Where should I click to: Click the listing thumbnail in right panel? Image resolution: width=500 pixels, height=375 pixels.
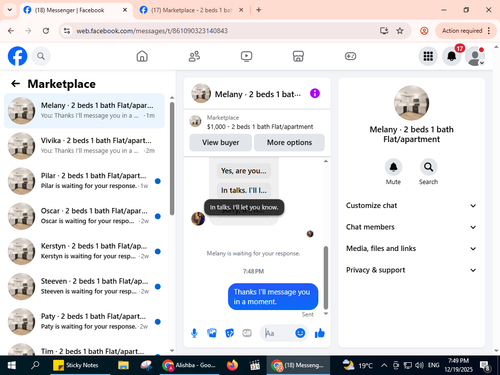pyautogui.click(x=411, y=103)
